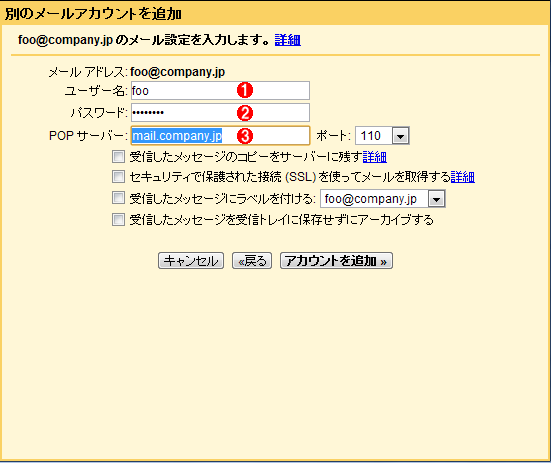Go back with the «戻る button
This screenshot has width=551, height=463.
tap(252, 261)
